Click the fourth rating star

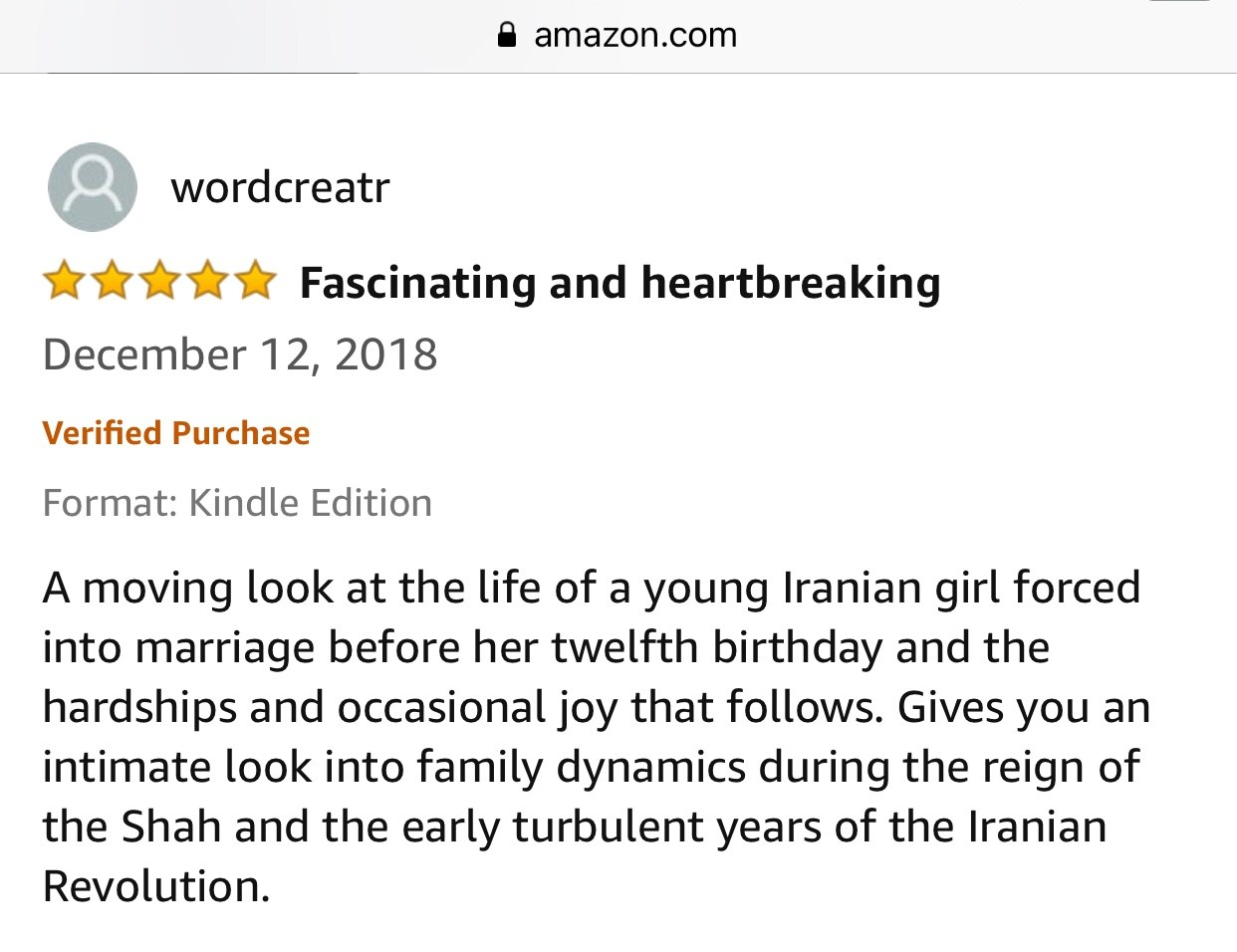coord(207,282)
